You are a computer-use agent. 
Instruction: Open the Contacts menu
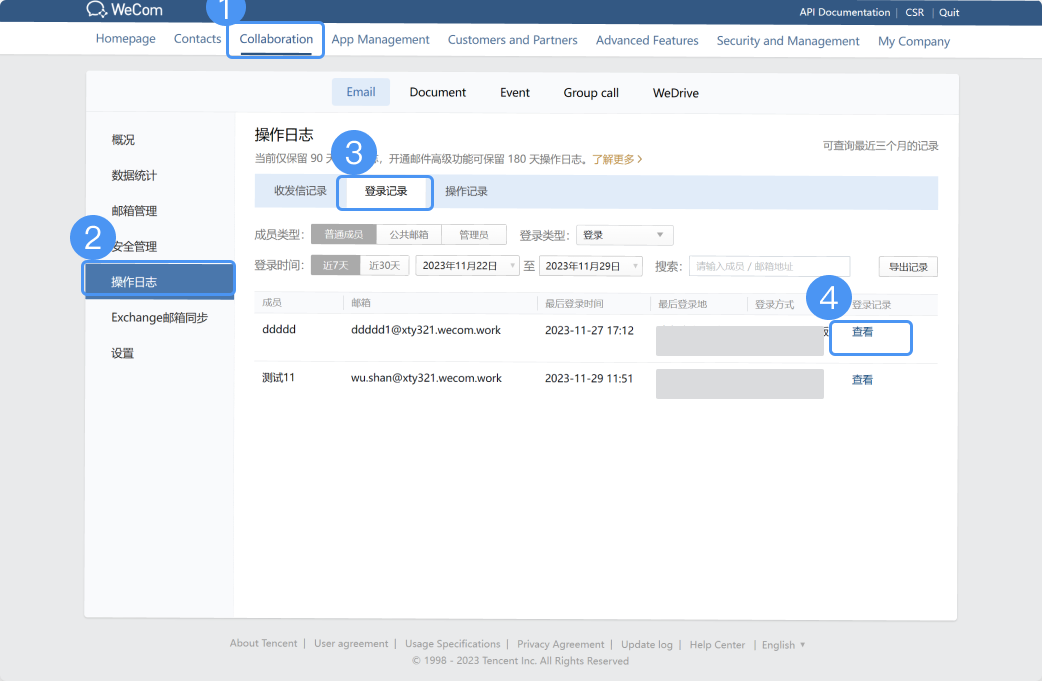pos(197,38)
